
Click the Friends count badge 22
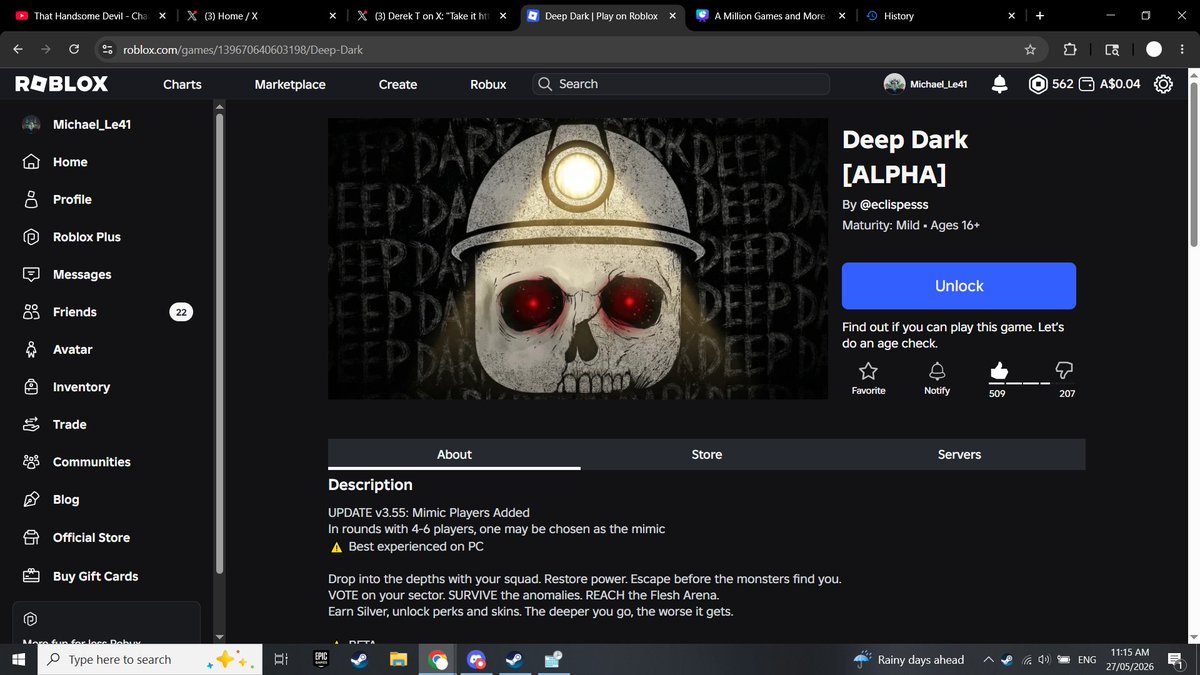[181, 312]
